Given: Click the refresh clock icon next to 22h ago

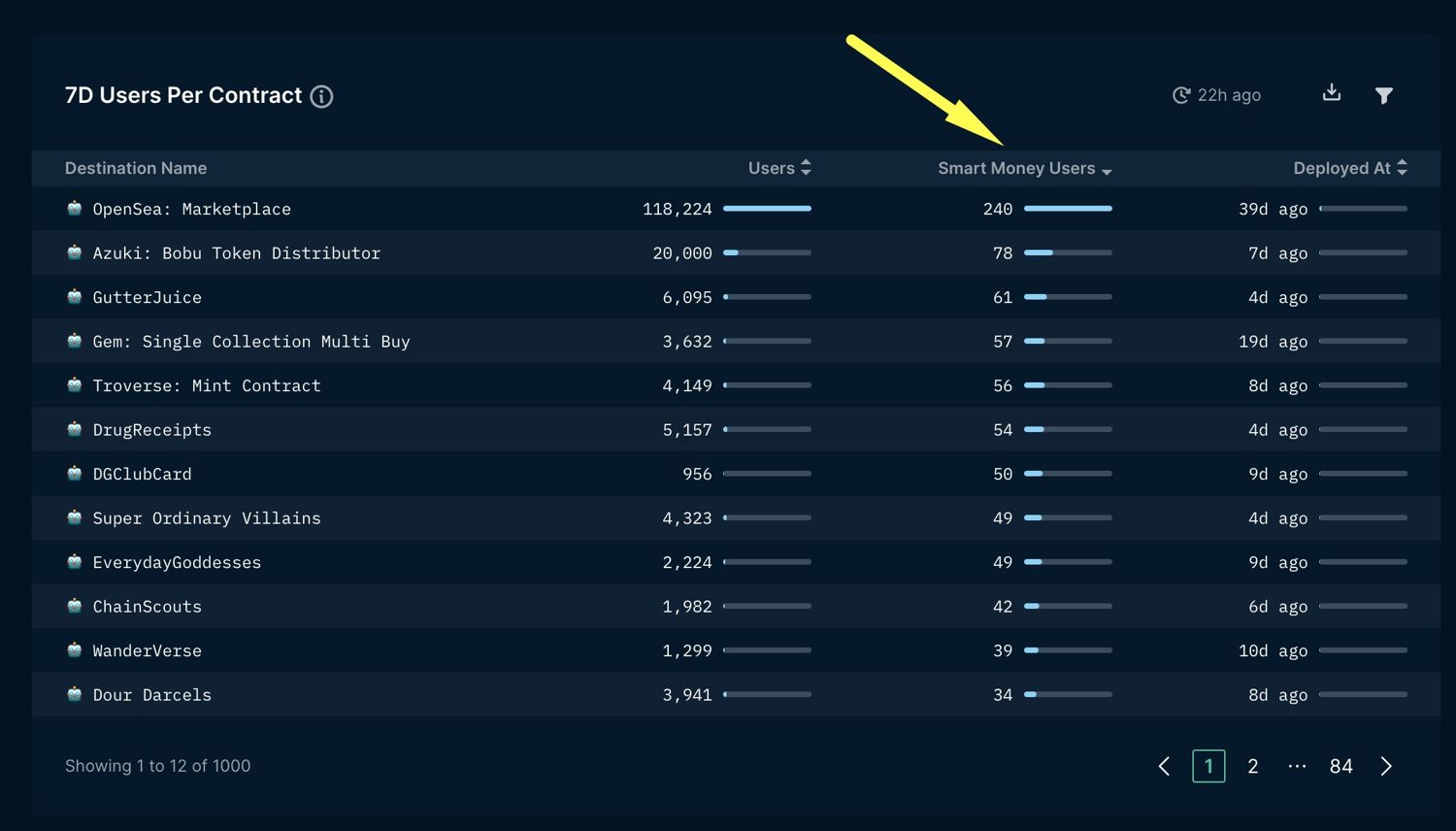Looking at the screenshot, I should (x=1181, y=95).
